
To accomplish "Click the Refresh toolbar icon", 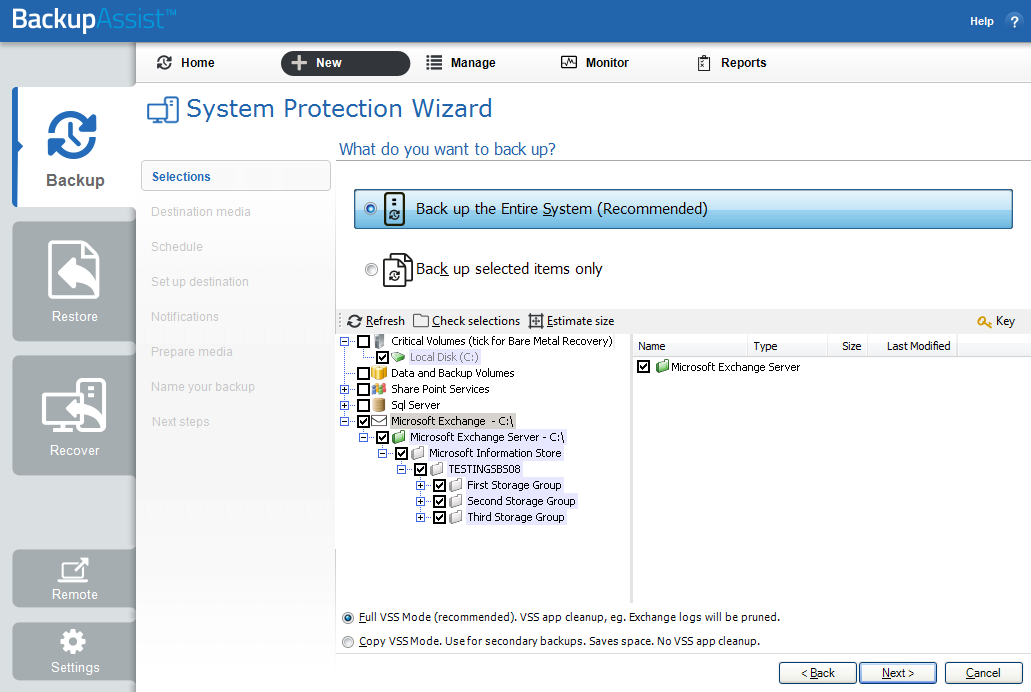I will point(354,321).
